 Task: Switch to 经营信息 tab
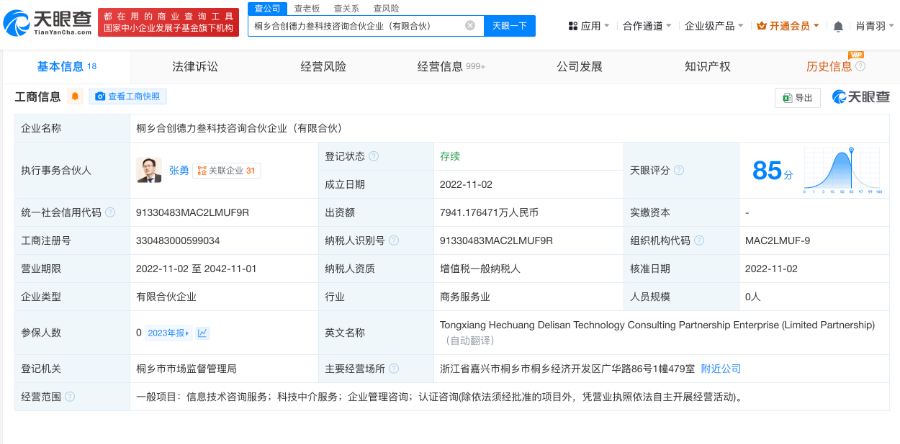click(451, 67)
